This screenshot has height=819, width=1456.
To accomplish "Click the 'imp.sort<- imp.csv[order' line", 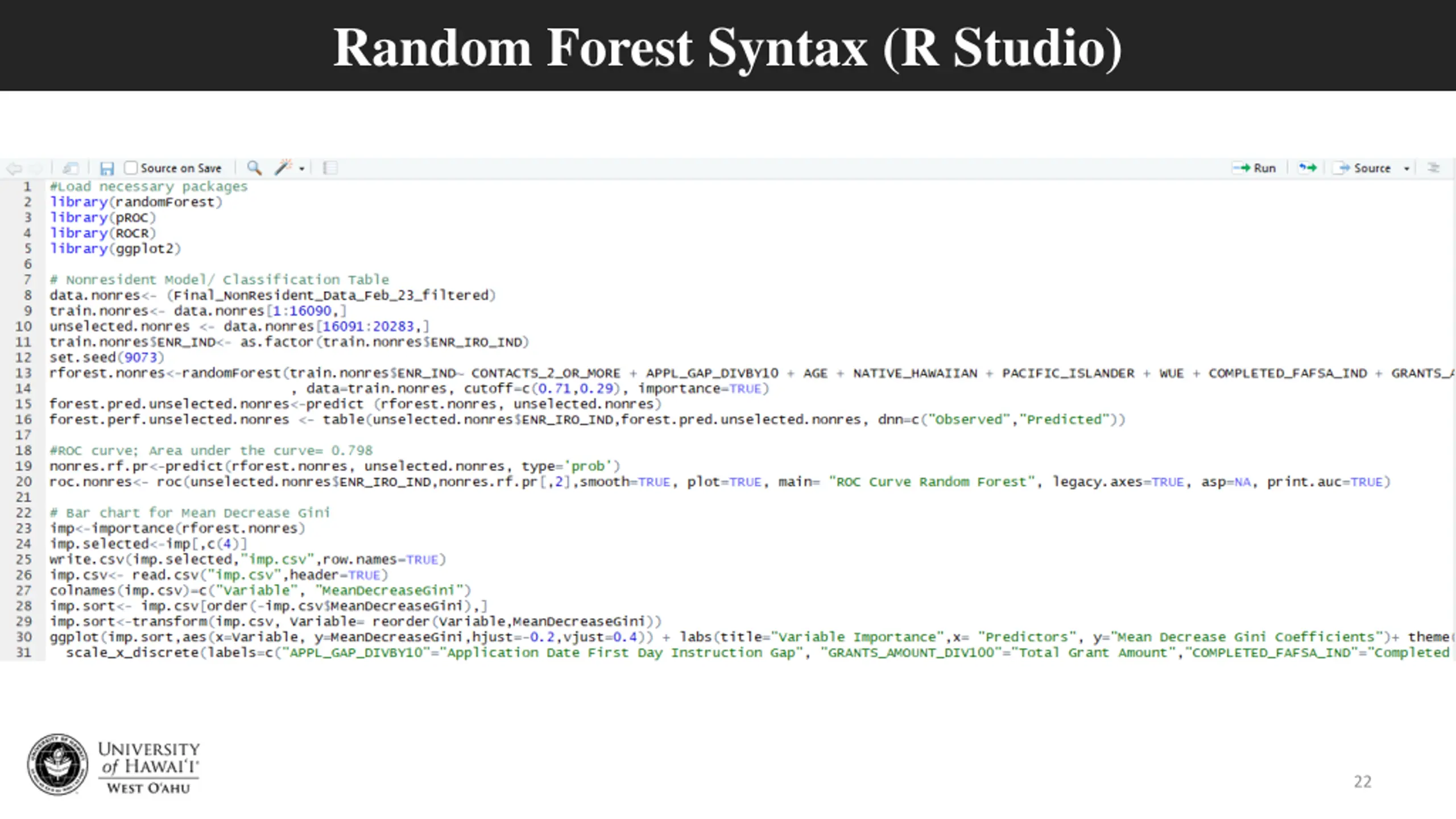I will [268, 606].
